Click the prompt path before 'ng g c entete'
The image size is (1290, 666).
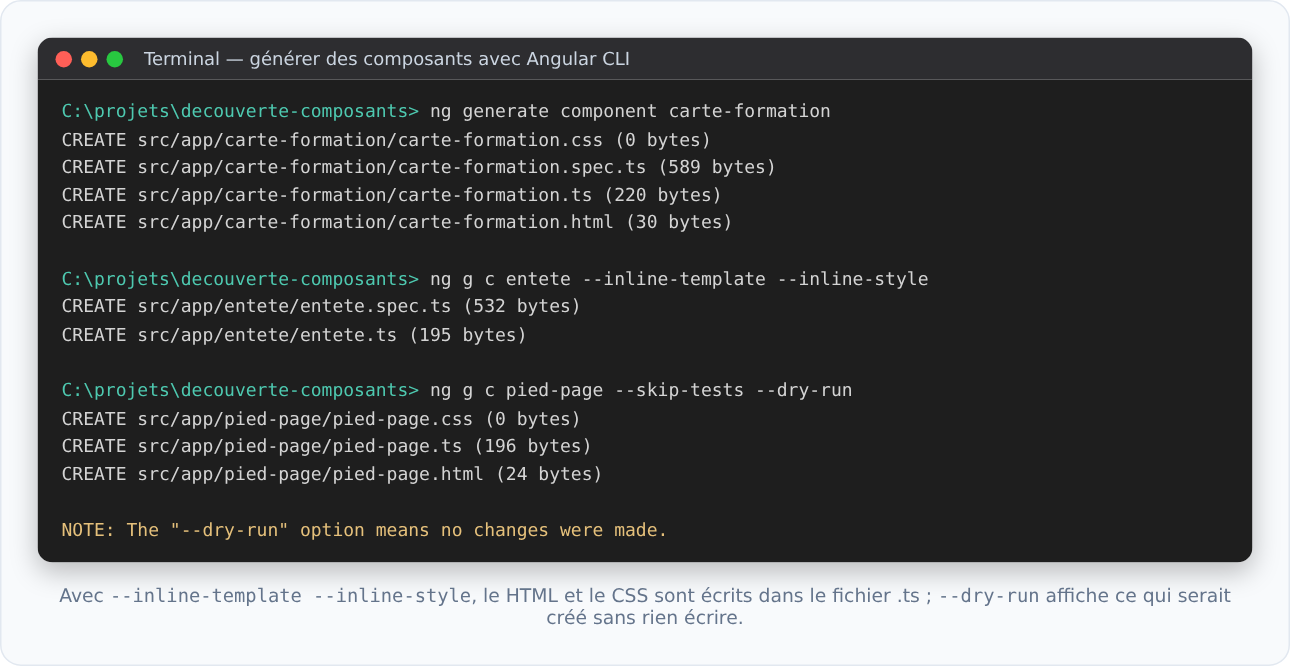coord(240,279)
